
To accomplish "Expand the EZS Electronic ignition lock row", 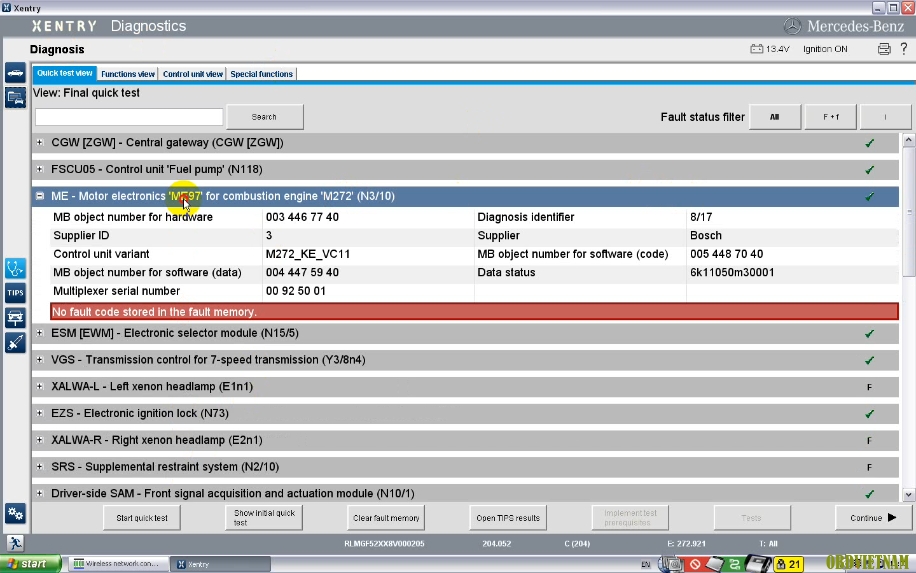I will (39, 414).
